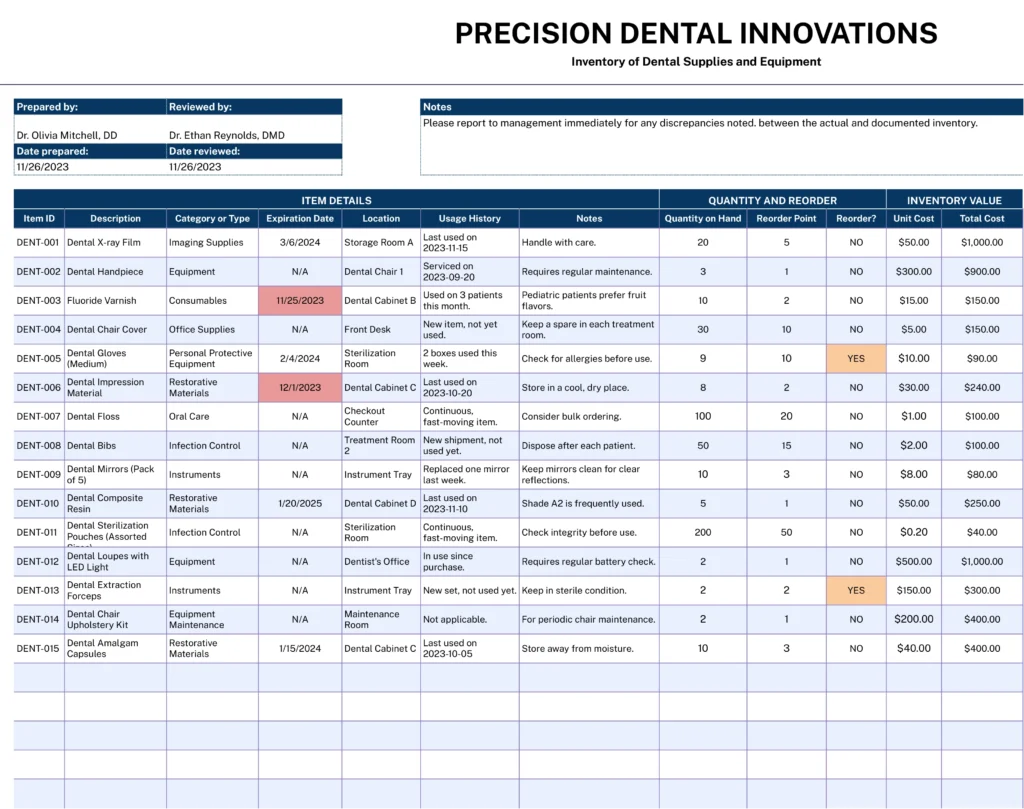
Task: Select the Dental Amalgam Capsules cell
Action: tap(116, 648)
